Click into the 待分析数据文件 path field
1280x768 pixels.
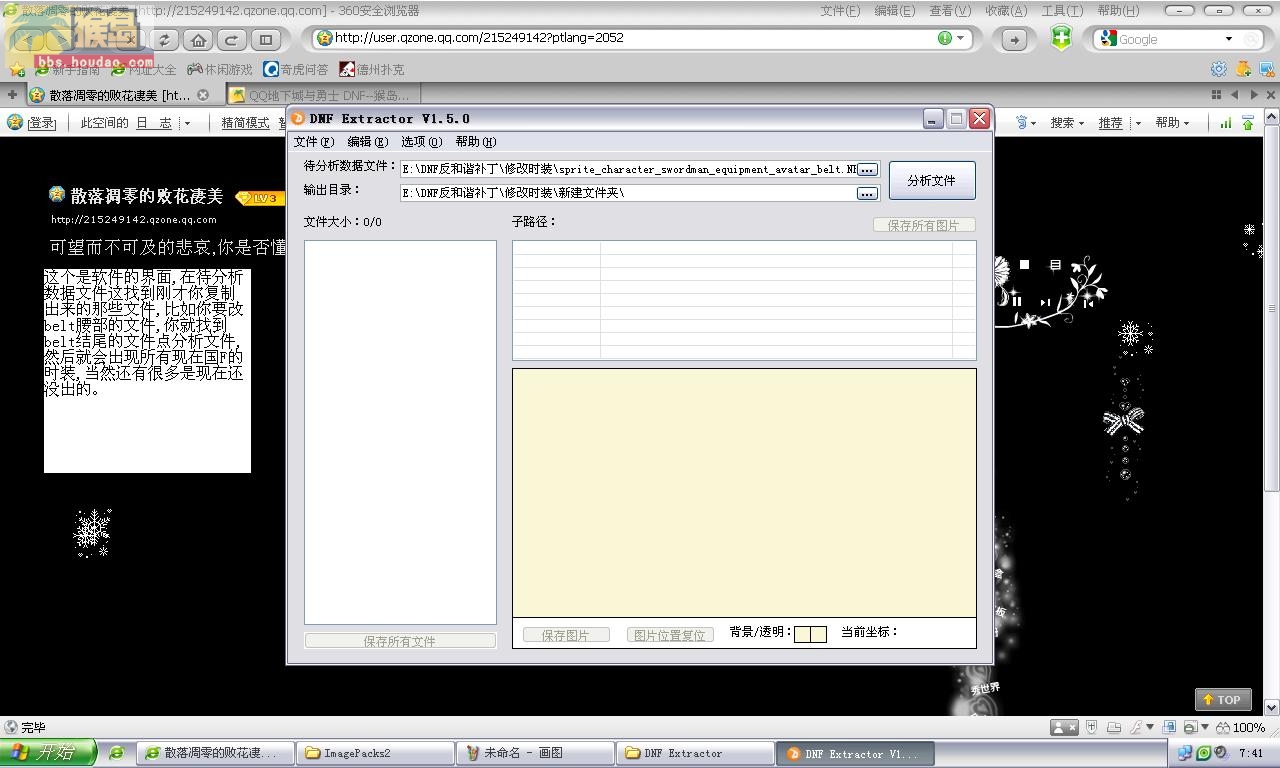(628, 170)
